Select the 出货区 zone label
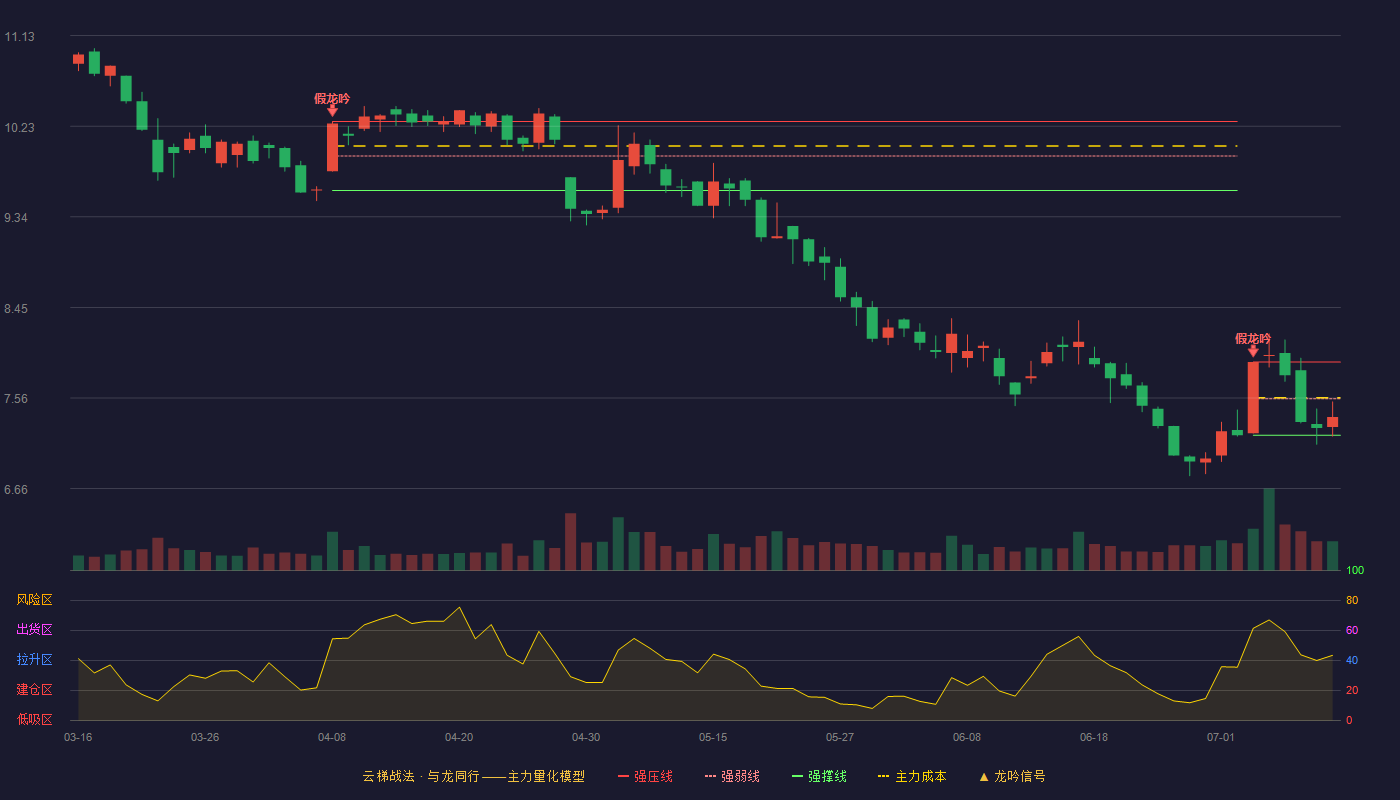Image resolution: width=1400 pixels, height=800 pixels. [34, 630]
